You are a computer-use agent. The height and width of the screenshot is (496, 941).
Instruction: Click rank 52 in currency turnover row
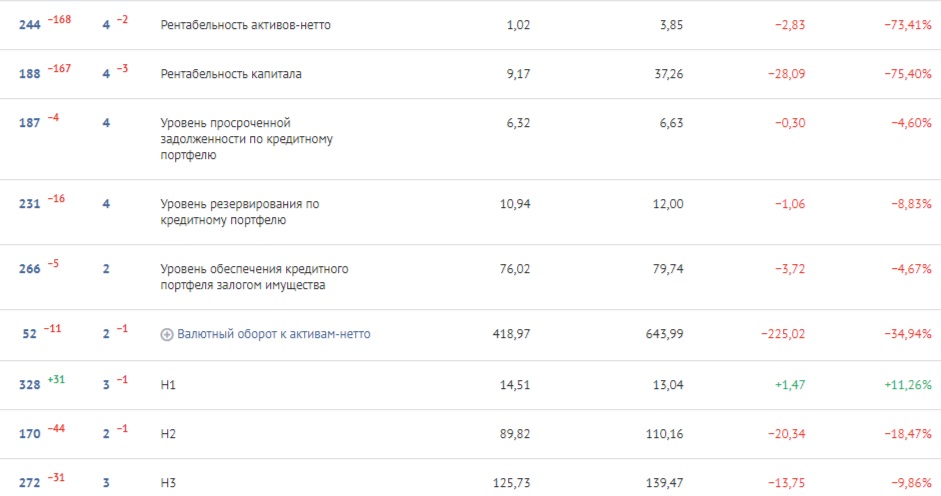pyautogui.click(x=30, y=335)
